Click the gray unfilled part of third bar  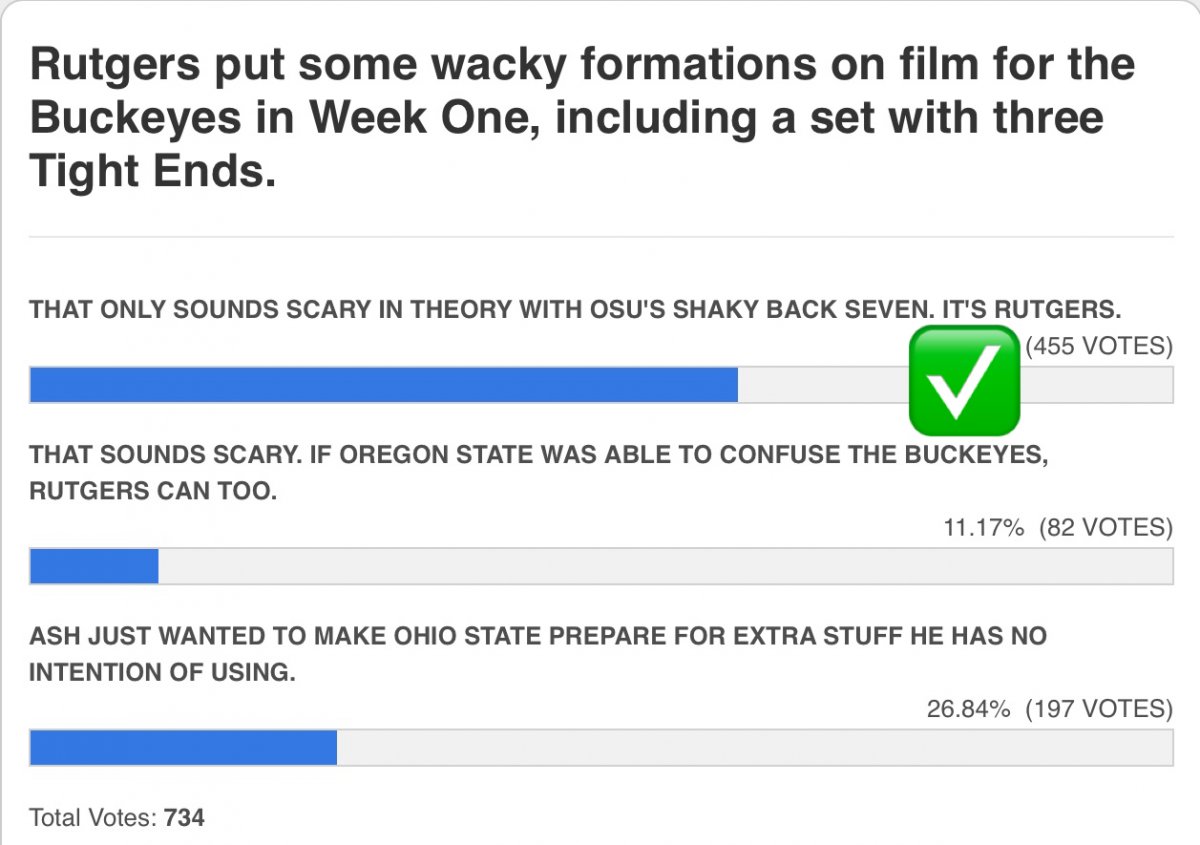coord(755,747)
